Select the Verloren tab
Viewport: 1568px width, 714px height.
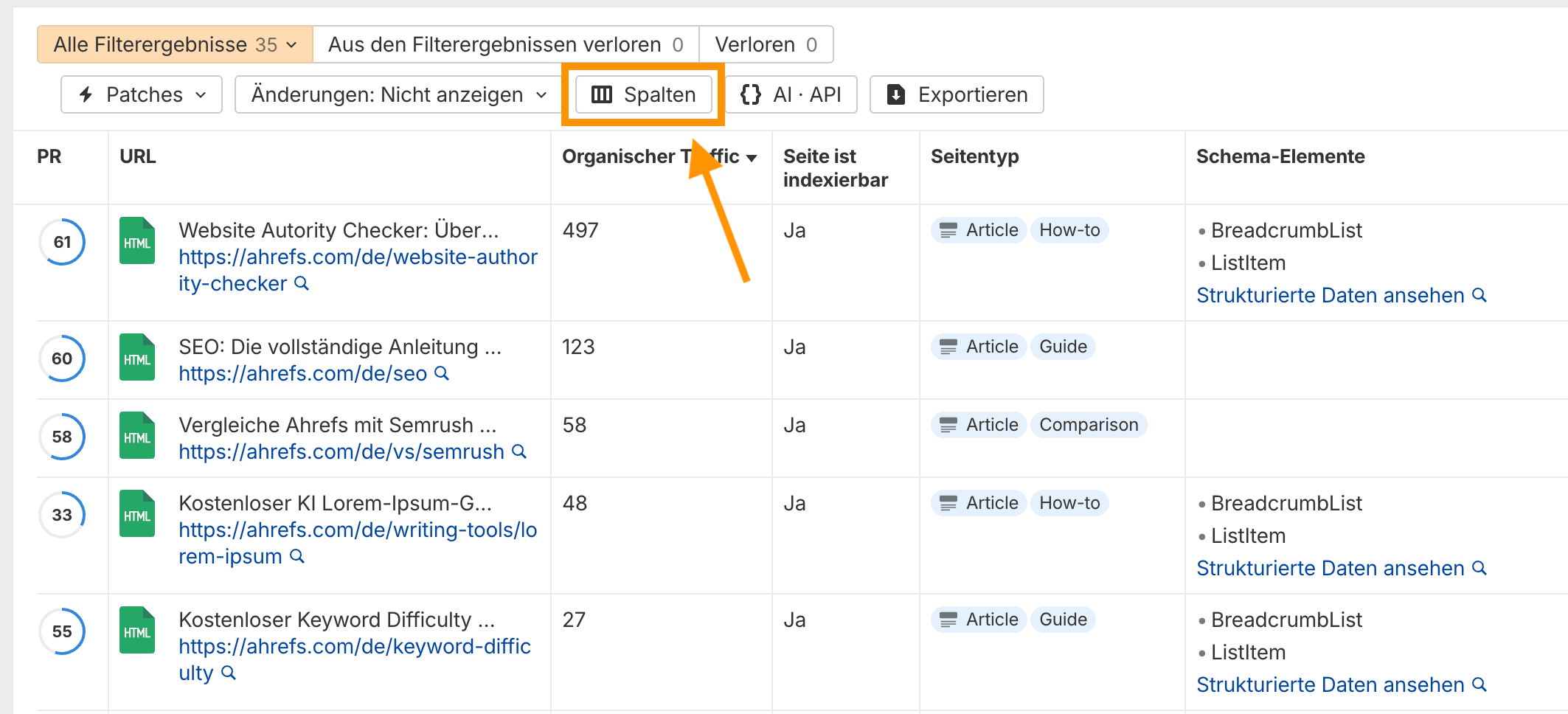click(x=766, y=44)
